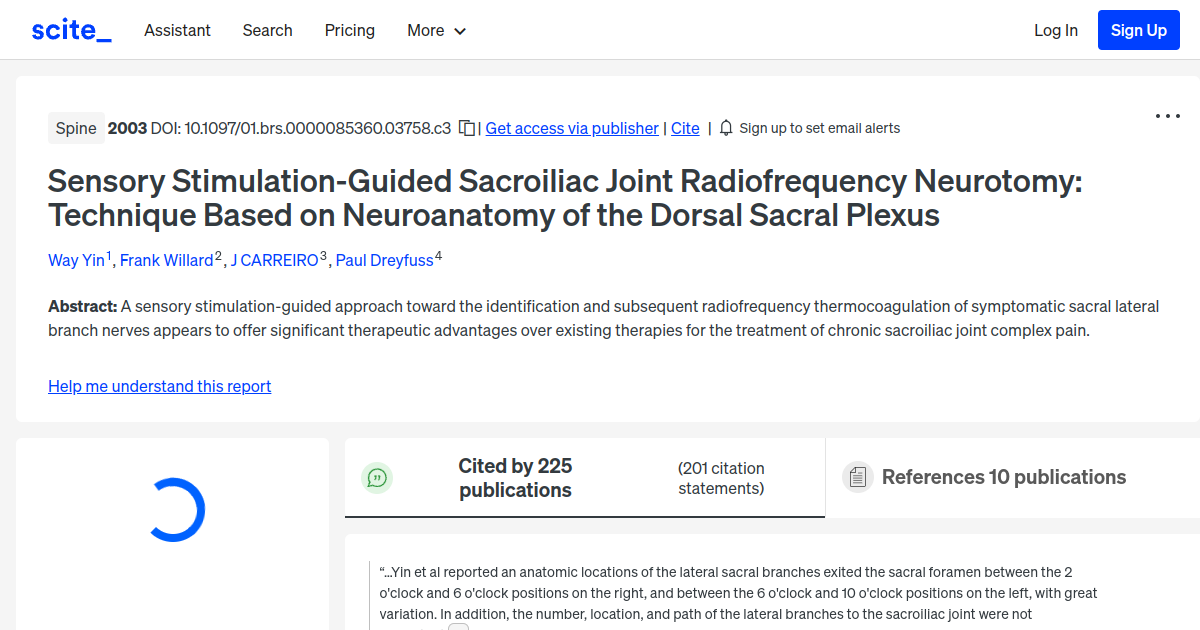
Task: Click the References document icon
Action: coord(858,477)
